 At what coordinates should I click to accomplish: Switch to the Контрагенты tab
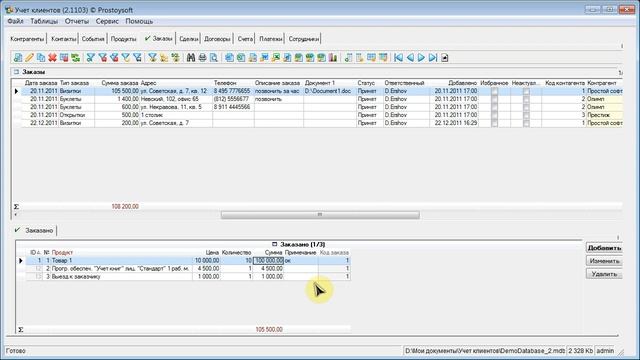coord(27,39)
